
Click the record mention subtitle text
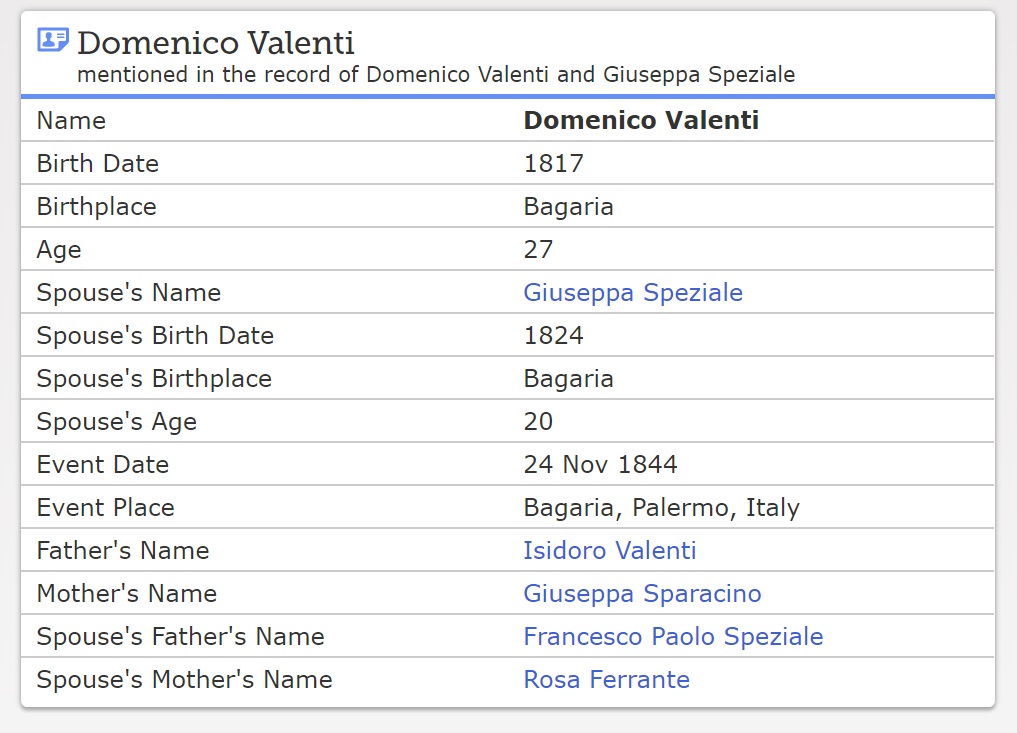coord(436,75)
